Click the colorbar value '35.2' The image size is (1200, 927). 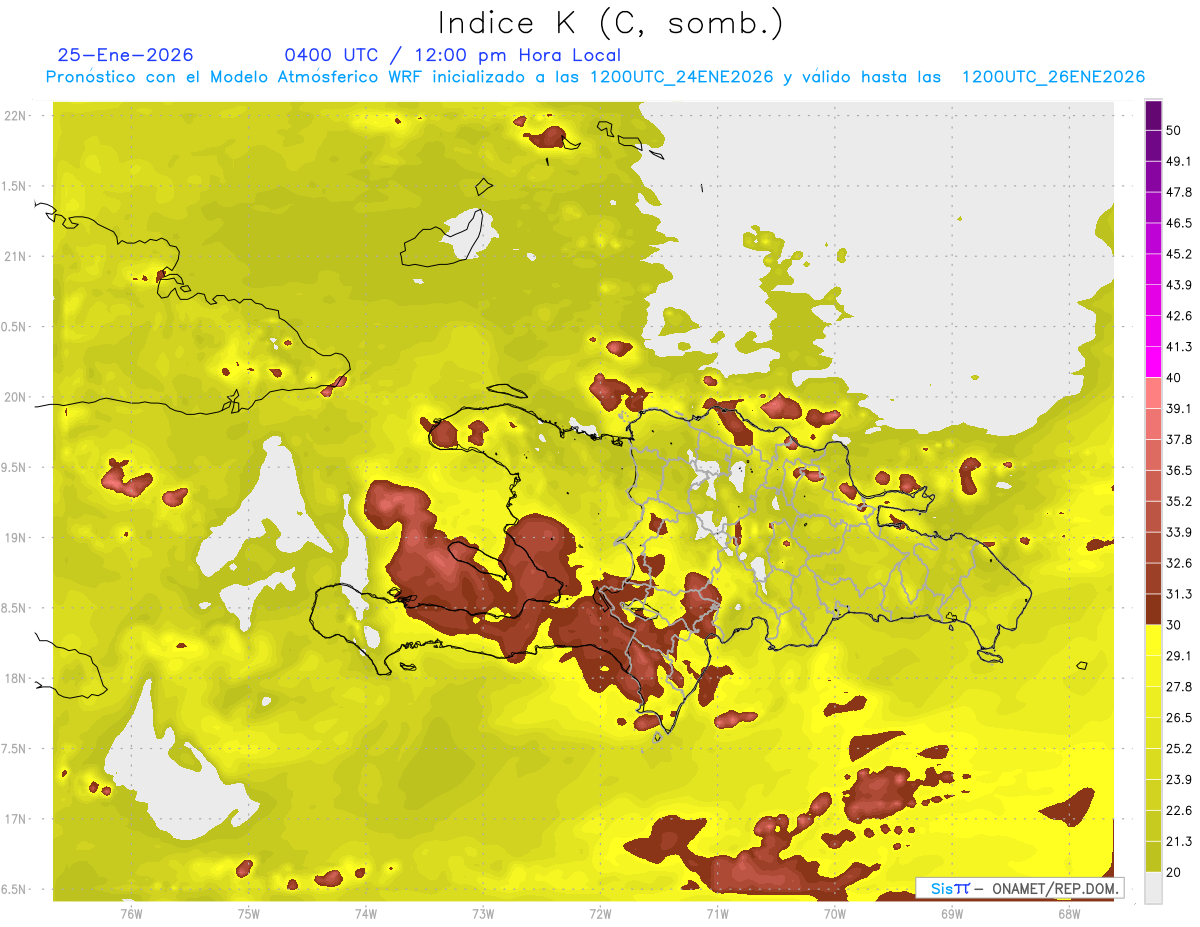click(x=1178, y=501)
